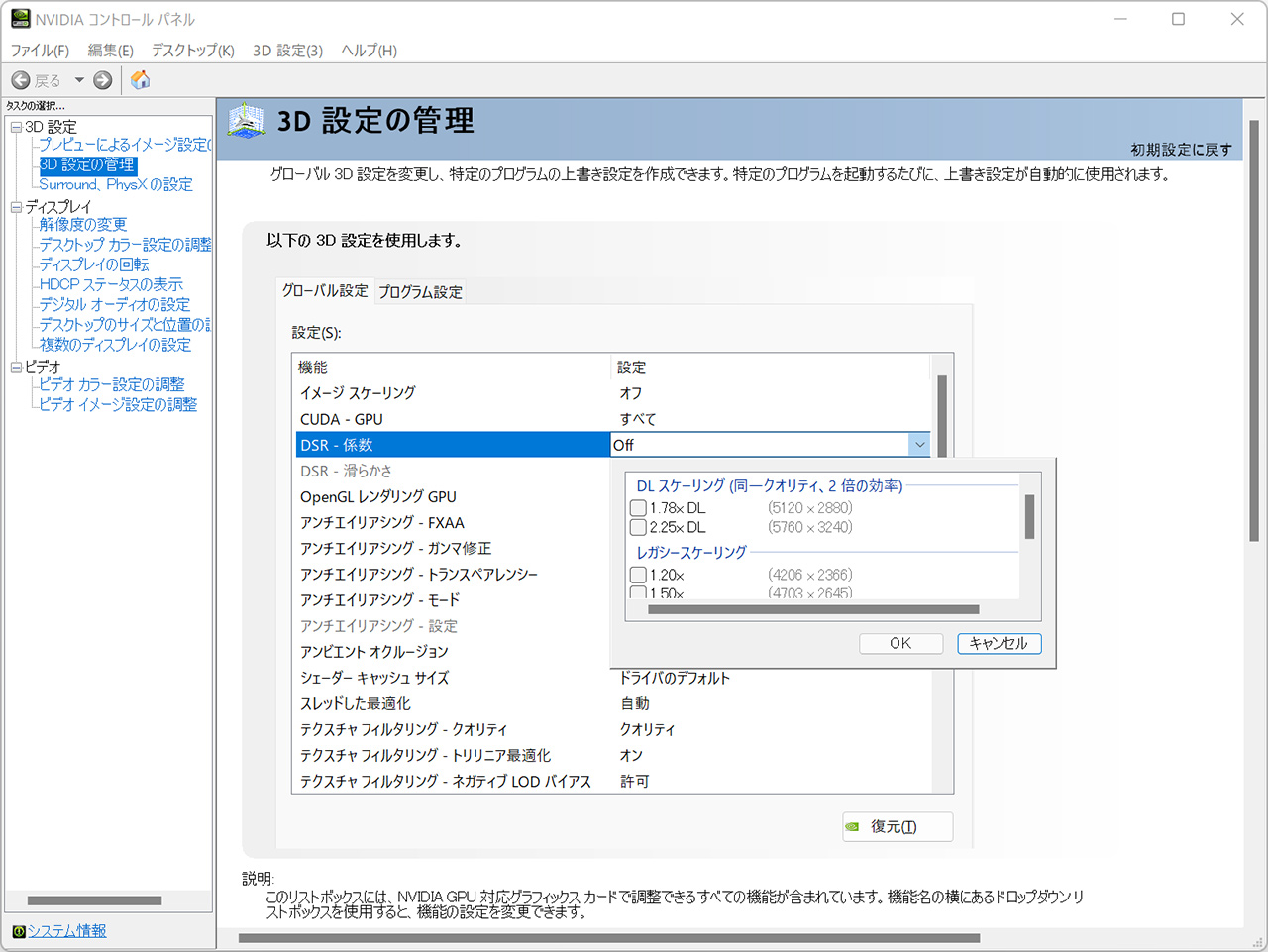Viewport: 1268px width, 952px height.
Task: Select the アンビエント オクルージョン row
Action: pyautogui.click(x=453, y=651)
